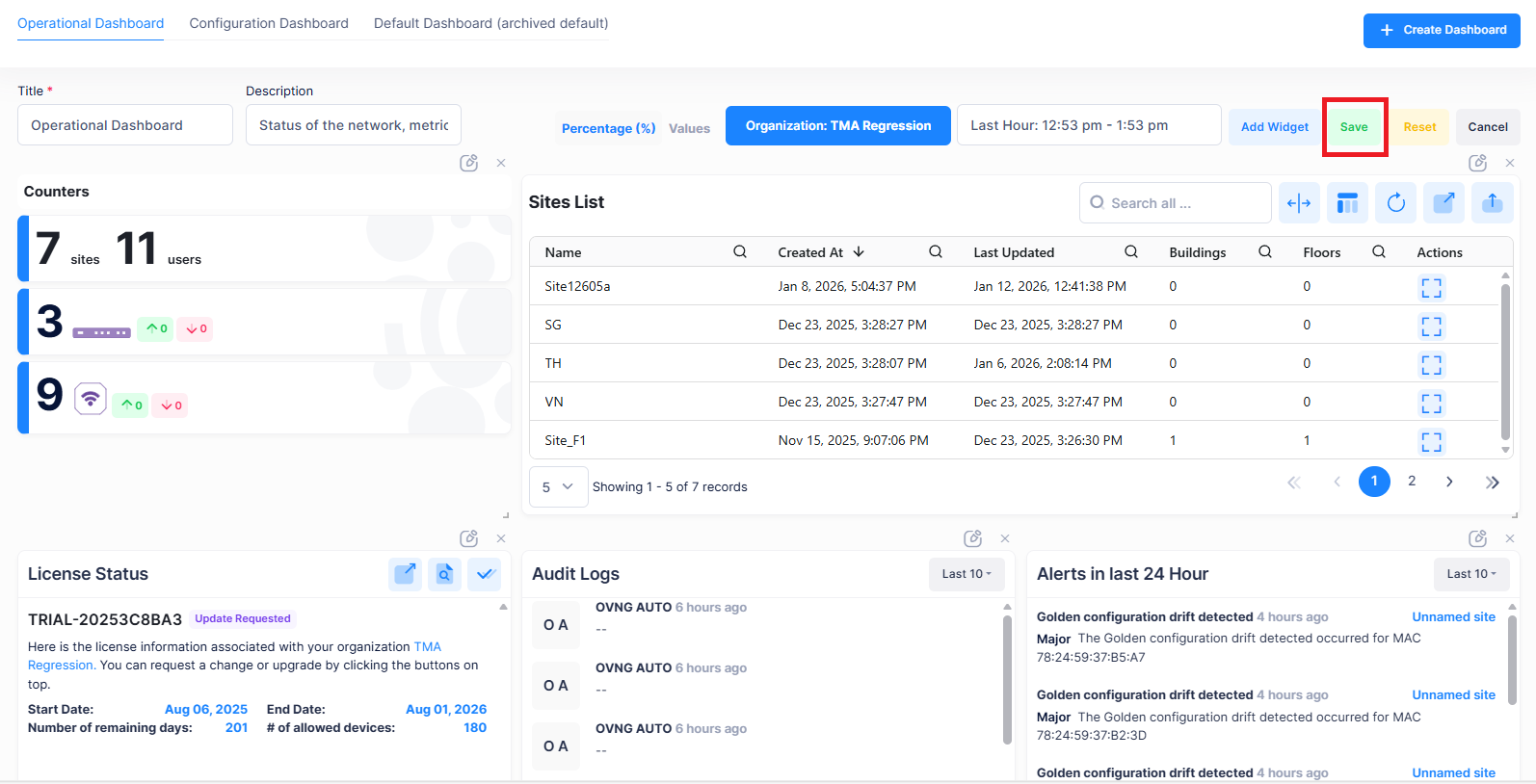This screenshot has width=1536, height=784.
Task: Click the upload/export icon in Sites List
Action: (1492, 202)
